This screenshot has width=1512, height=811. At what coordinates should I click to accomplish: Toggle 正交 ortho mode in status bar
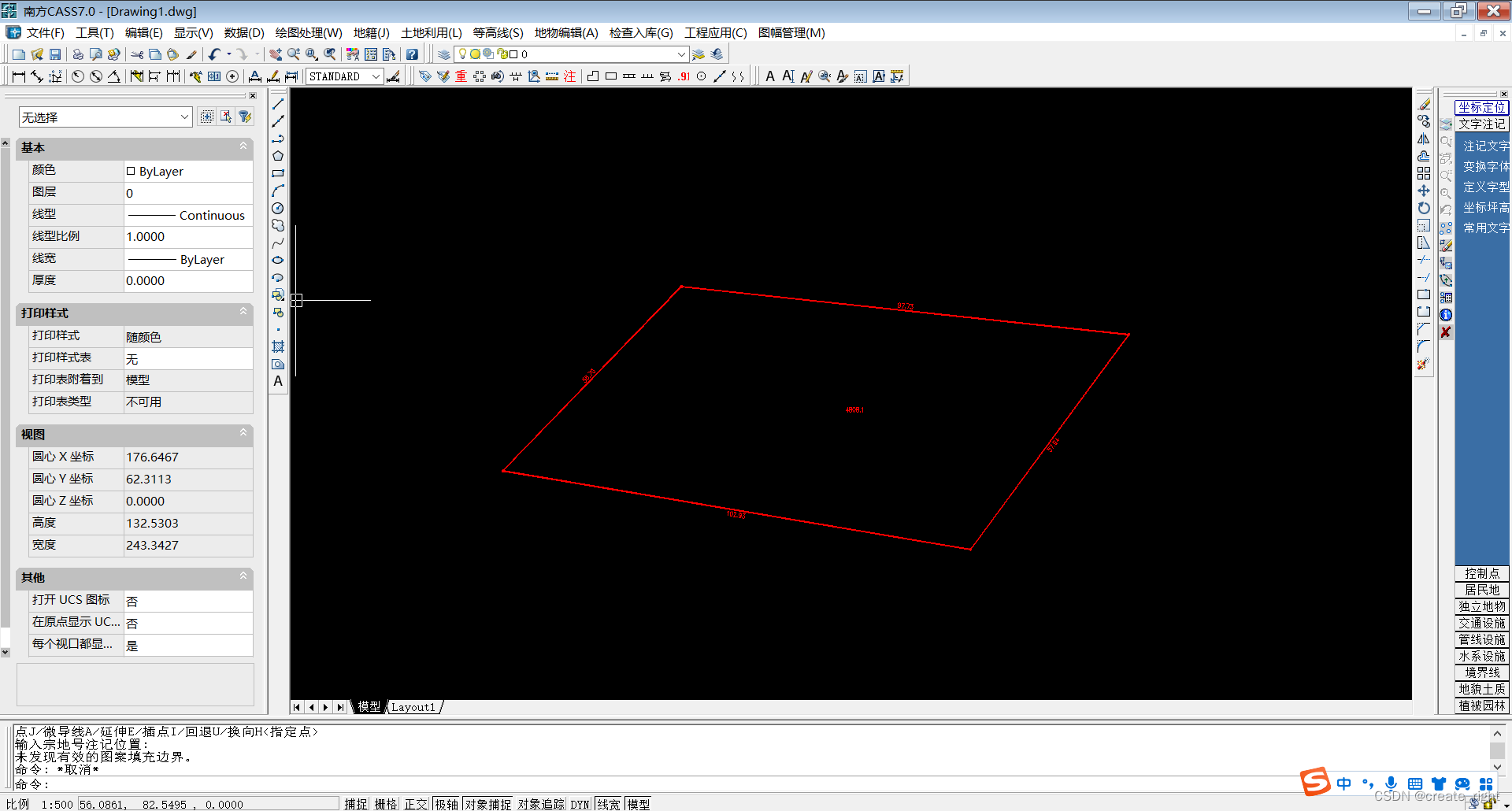(x=416, y=804)
